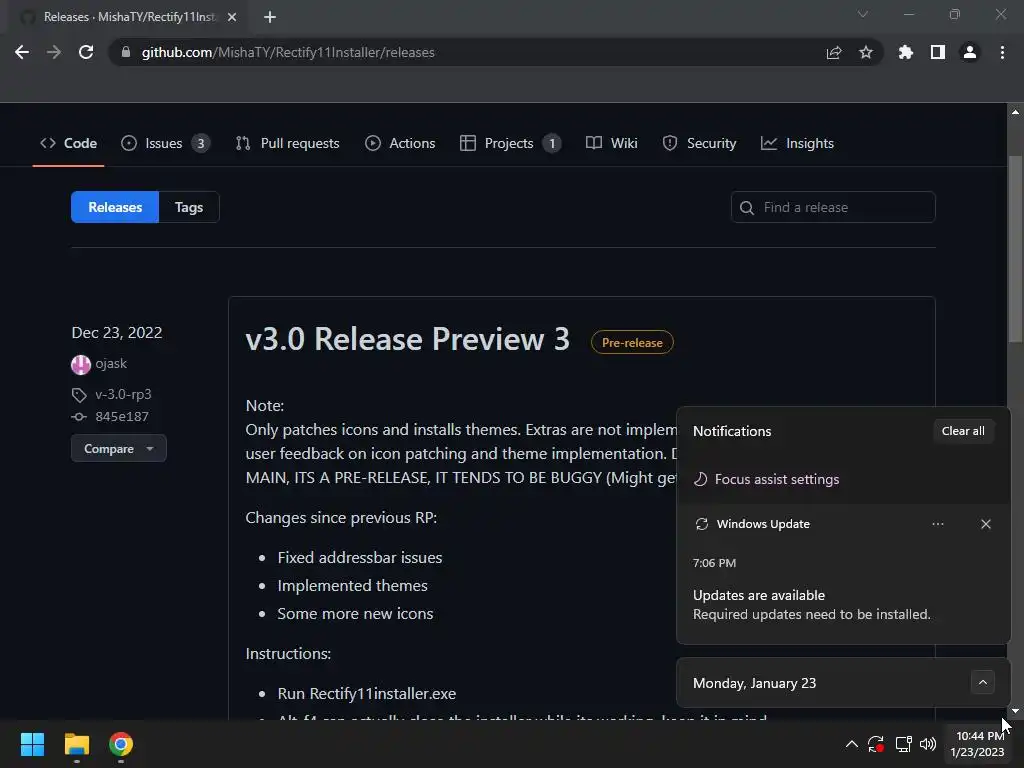Share this page from address bar
The height and width of the screenshot is (768, 1024).
coord(833,52)
